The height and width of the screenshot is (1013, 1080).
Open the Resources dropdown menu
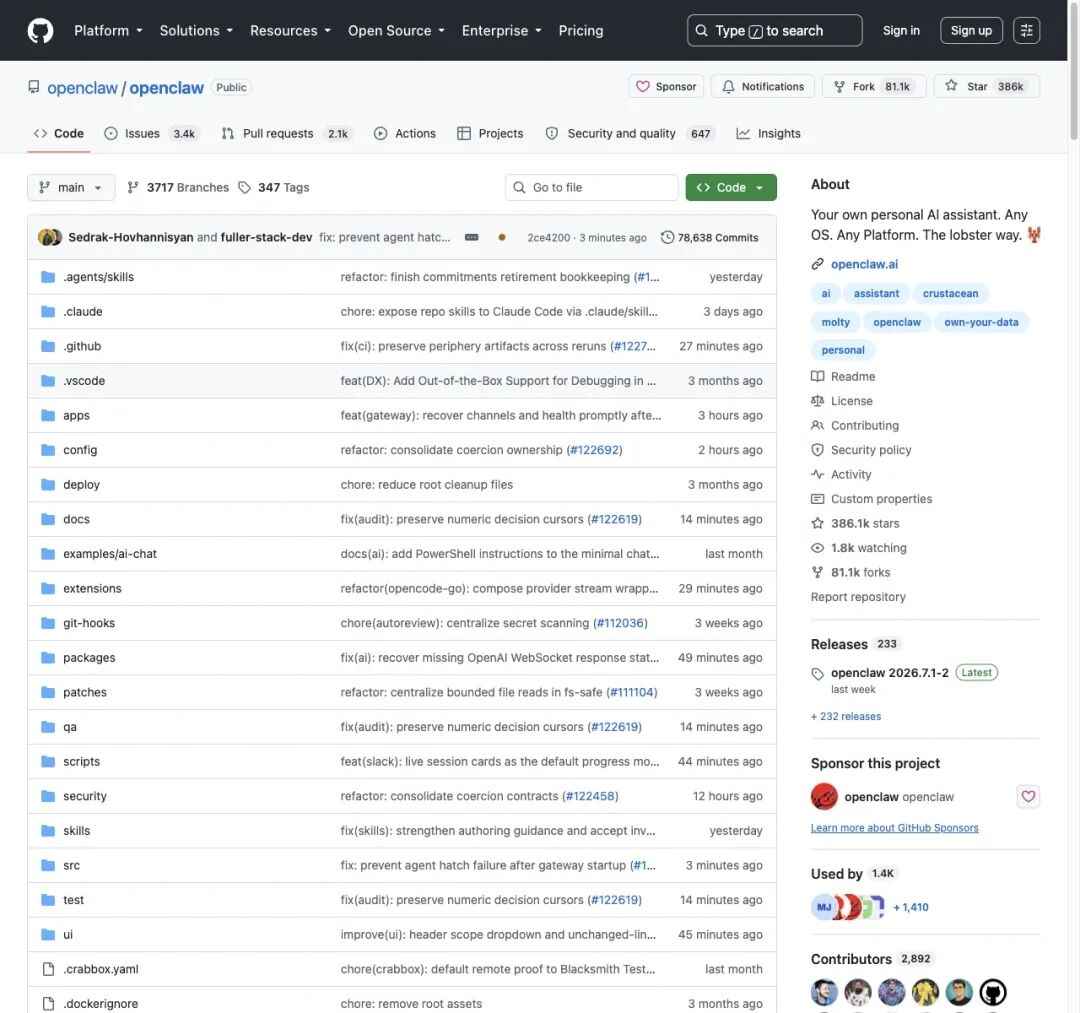[290, 31]
